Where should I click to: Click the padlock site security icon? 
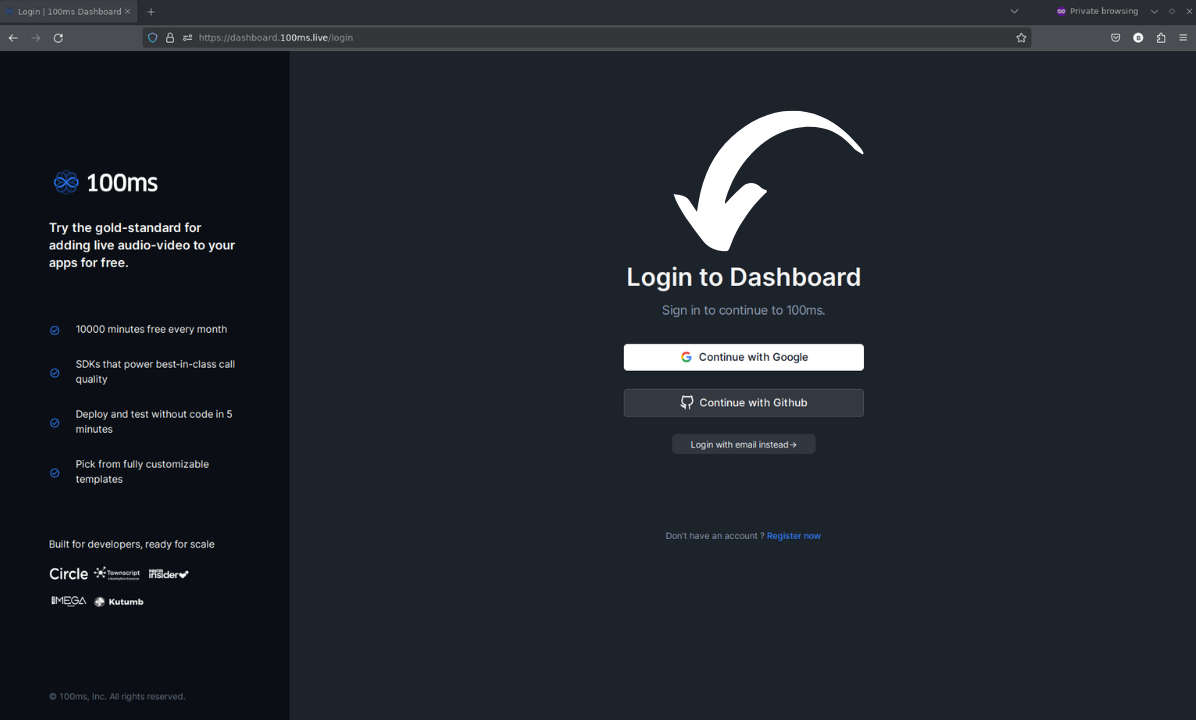tap(170, 37)
